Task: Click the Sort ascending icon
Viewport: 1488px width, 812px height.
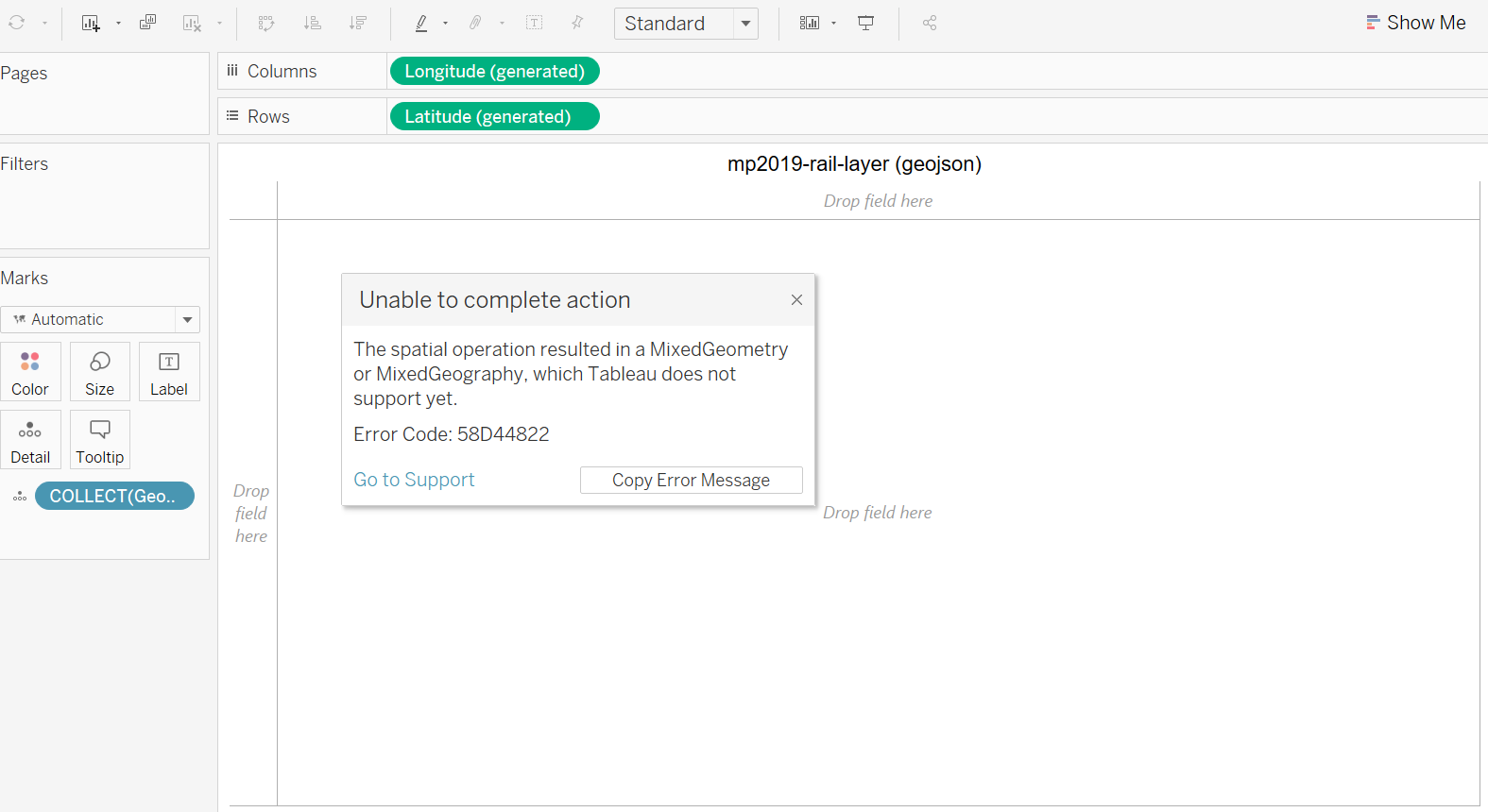Action: pos(312,24)
